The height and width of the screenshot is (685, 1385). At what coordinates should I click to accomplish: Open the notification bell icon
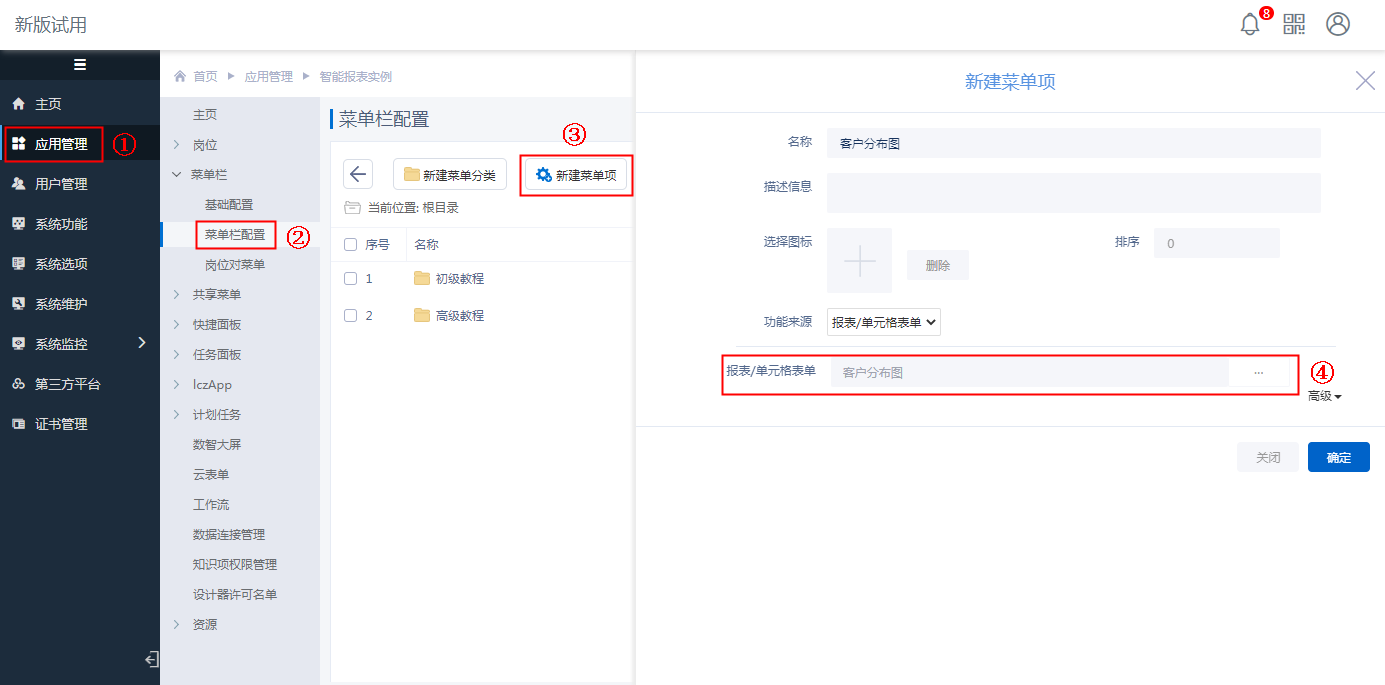[1250, 25]
